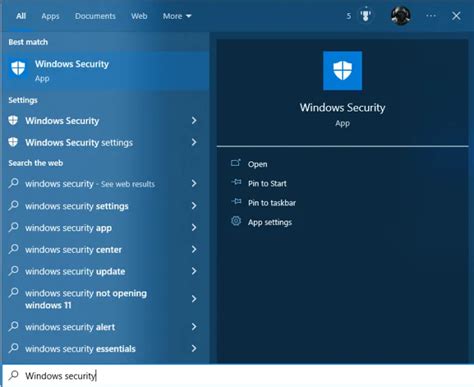This screenshot has width=474, height=387.
Task: Choose Pin to Start
Action: point(267,183)
